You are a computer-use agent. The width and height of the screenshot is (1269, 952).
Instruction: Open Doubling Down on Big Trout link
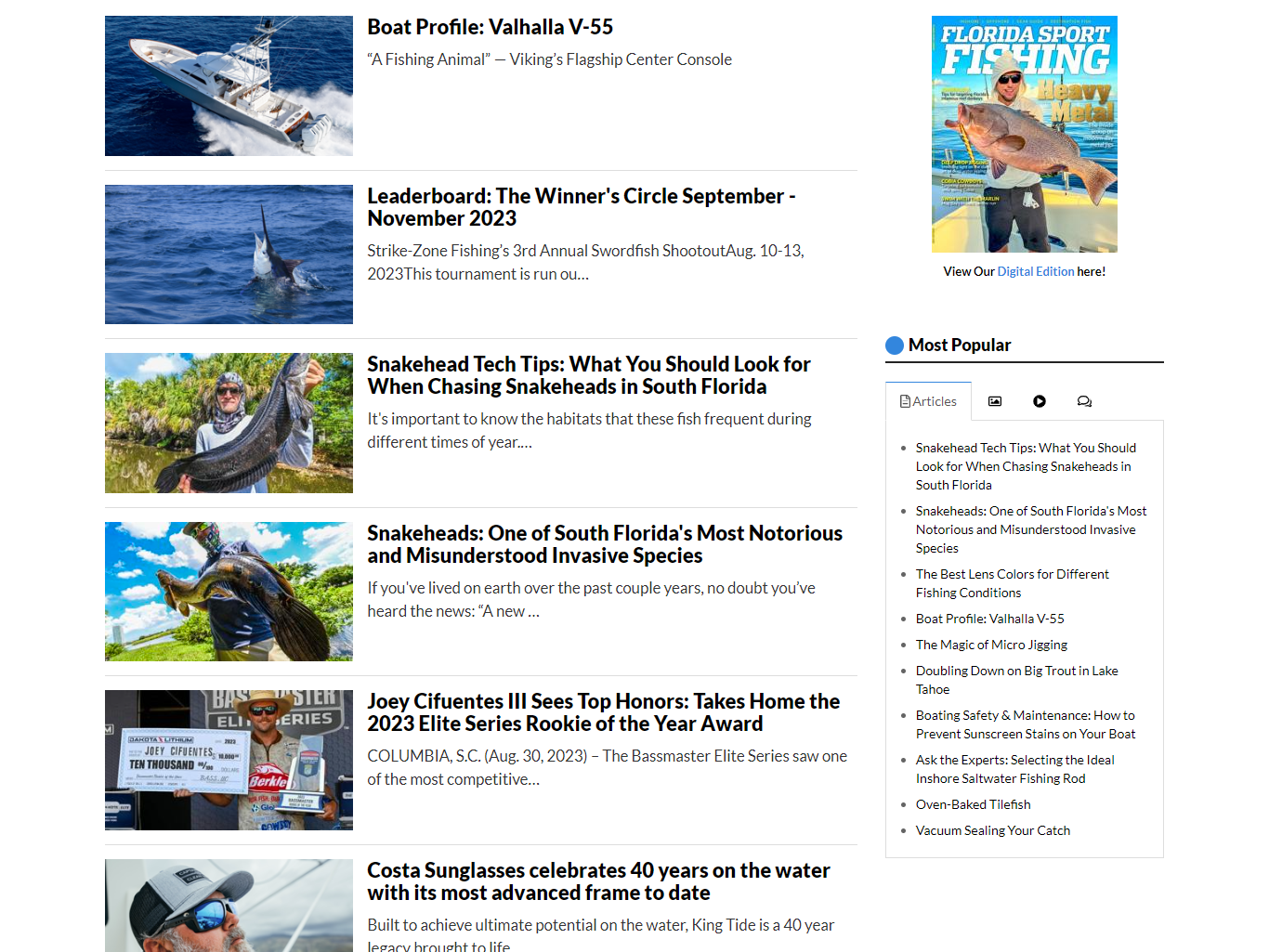(1016, 680)
